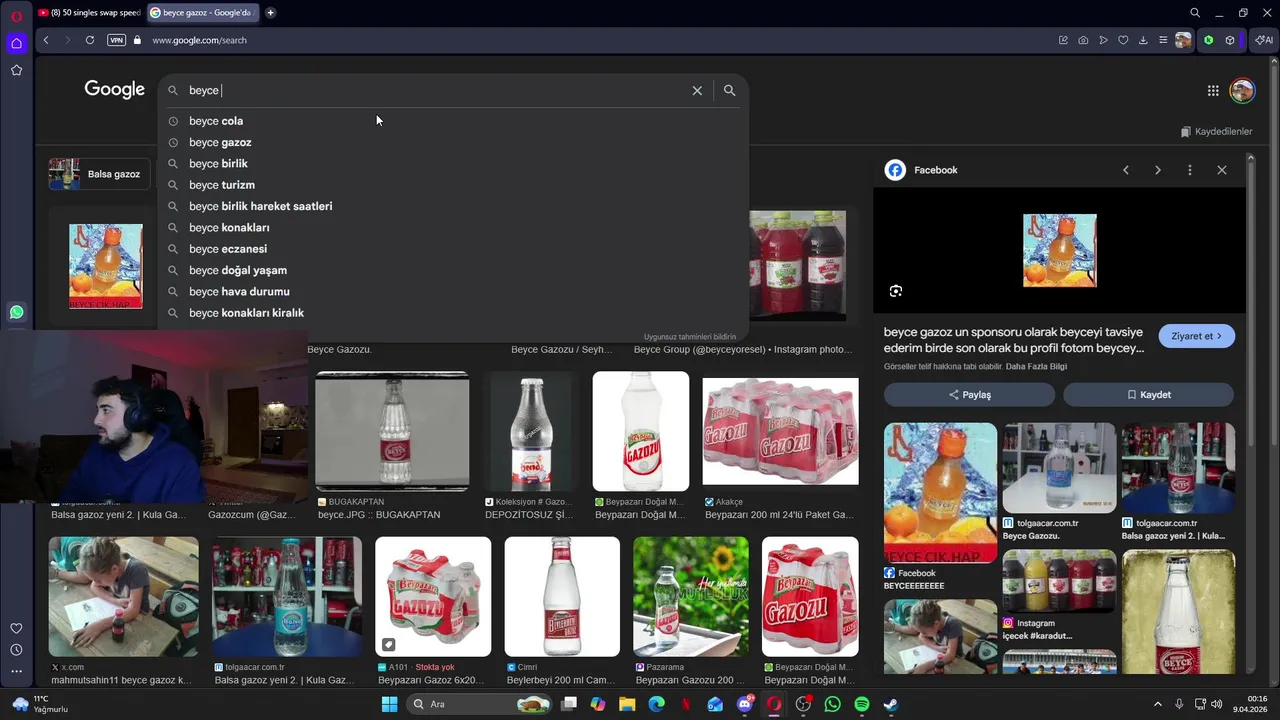The width and height of the screenshot is (1280, 720).
Task: Open Opera toolbar profile avatar
Action: (1184, 40)
